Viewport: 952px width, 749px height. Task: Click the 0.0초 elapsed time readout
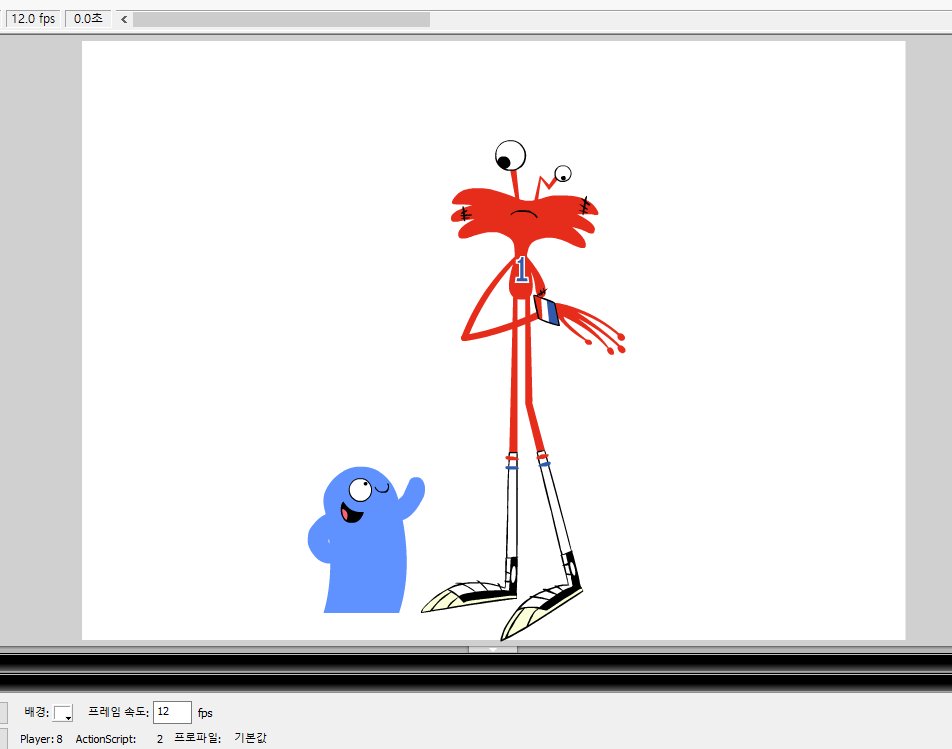click(x=88, y=19)
